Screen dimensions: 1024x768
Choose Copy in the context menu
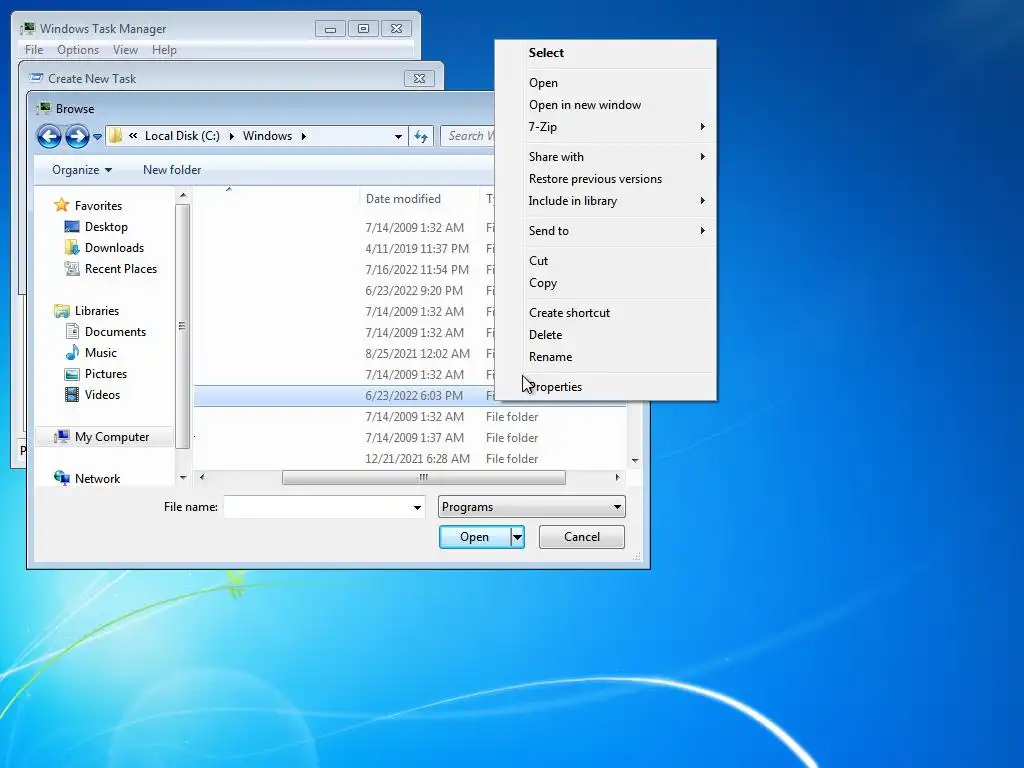coord(543,283)
